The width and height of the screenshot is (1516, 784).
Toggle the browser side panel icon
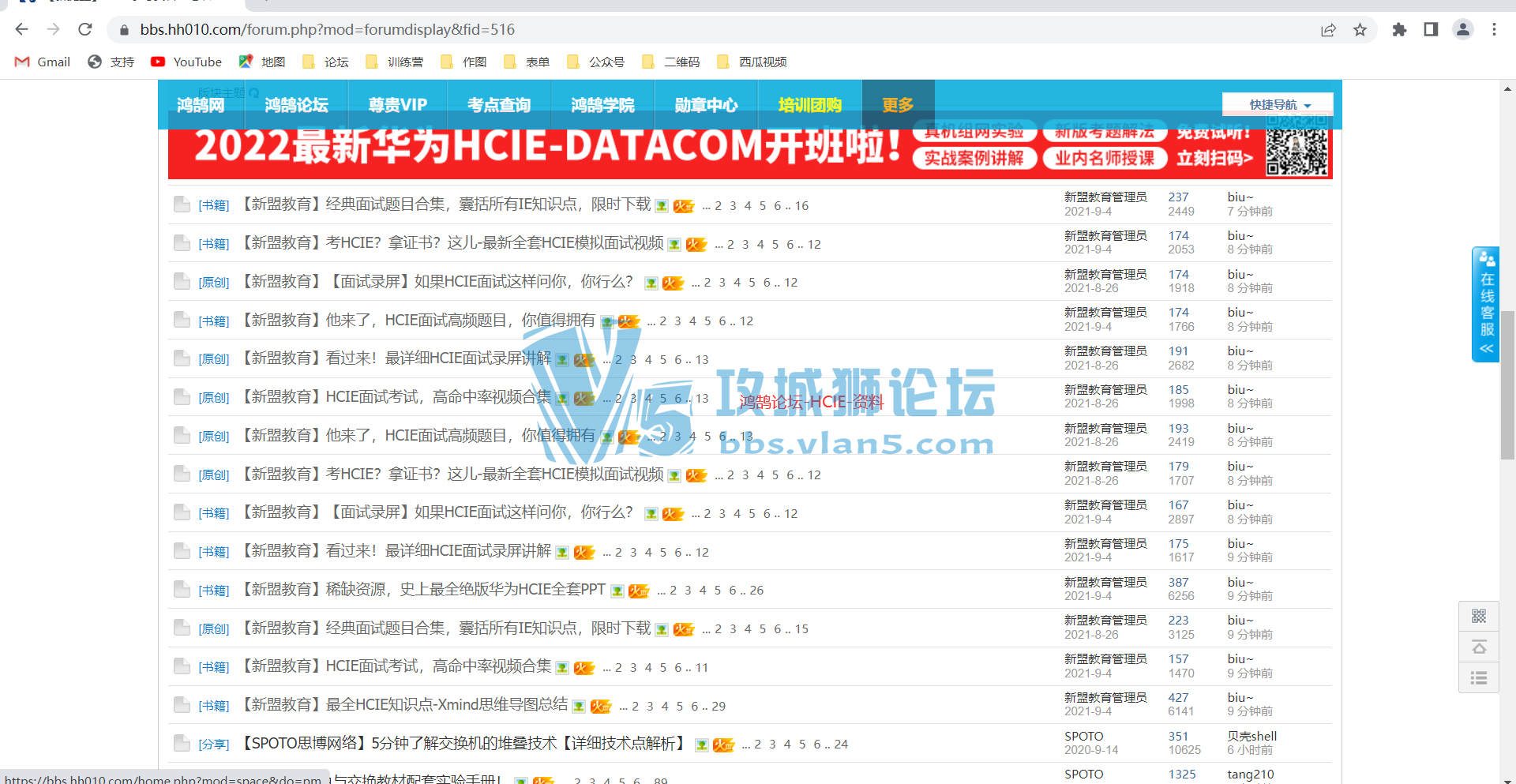(1431, 29)
